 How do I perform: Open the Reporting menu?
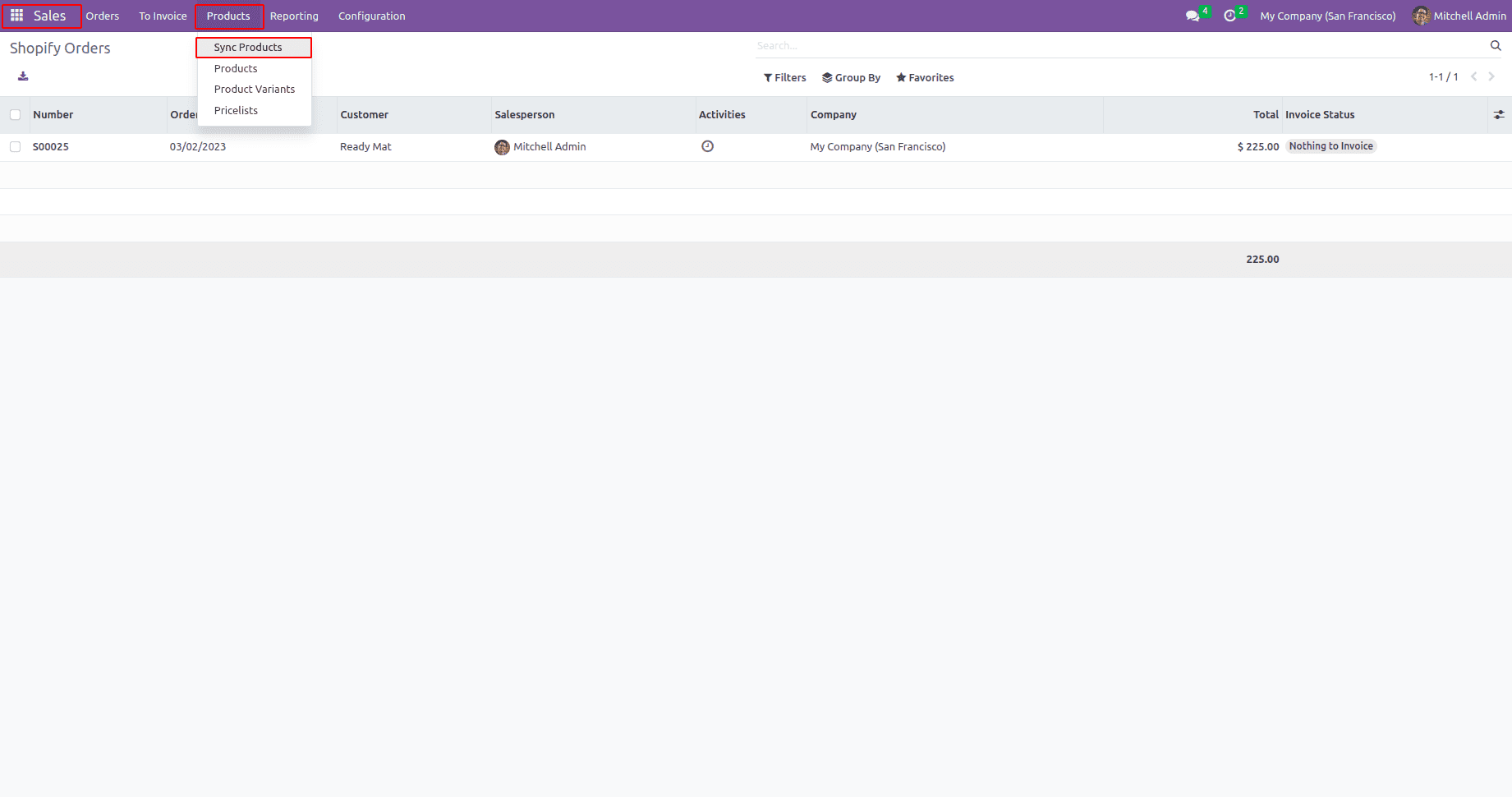tap(294, 16)
